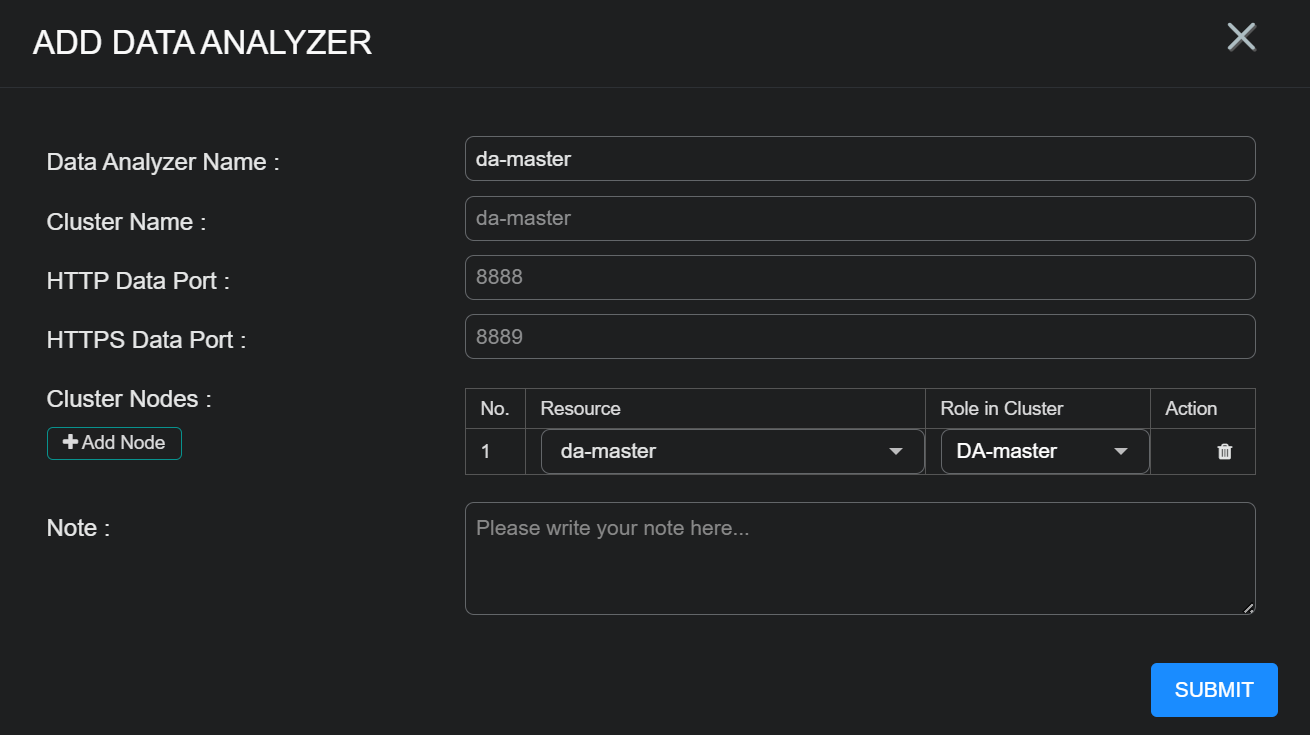The height and width of the screenshot is (735, 1310).
Task: Click into the Cluster Name input
Action: tap(859, 218)
